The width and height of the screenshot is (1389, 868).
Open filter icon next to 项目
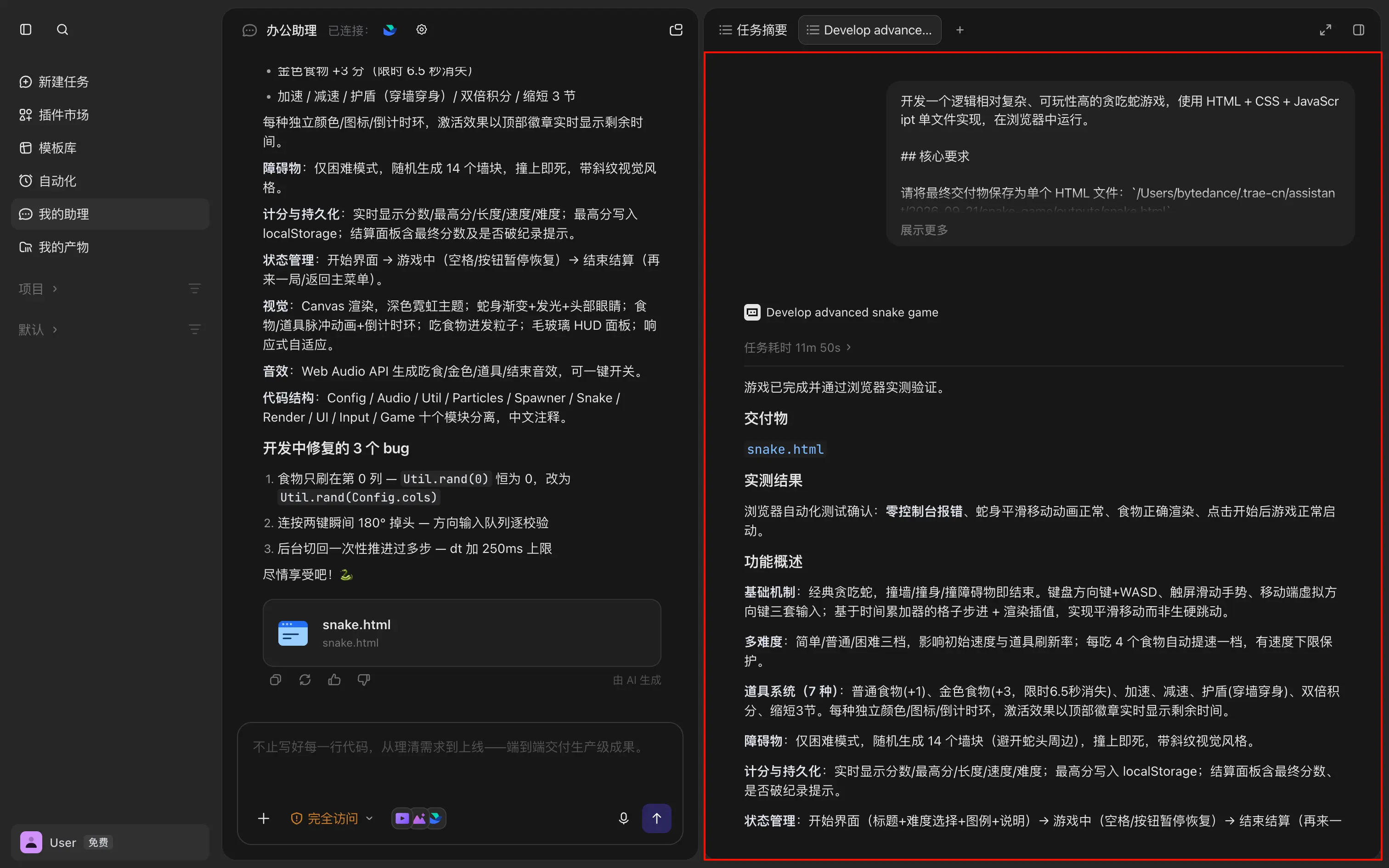click(x=195, y=289)
